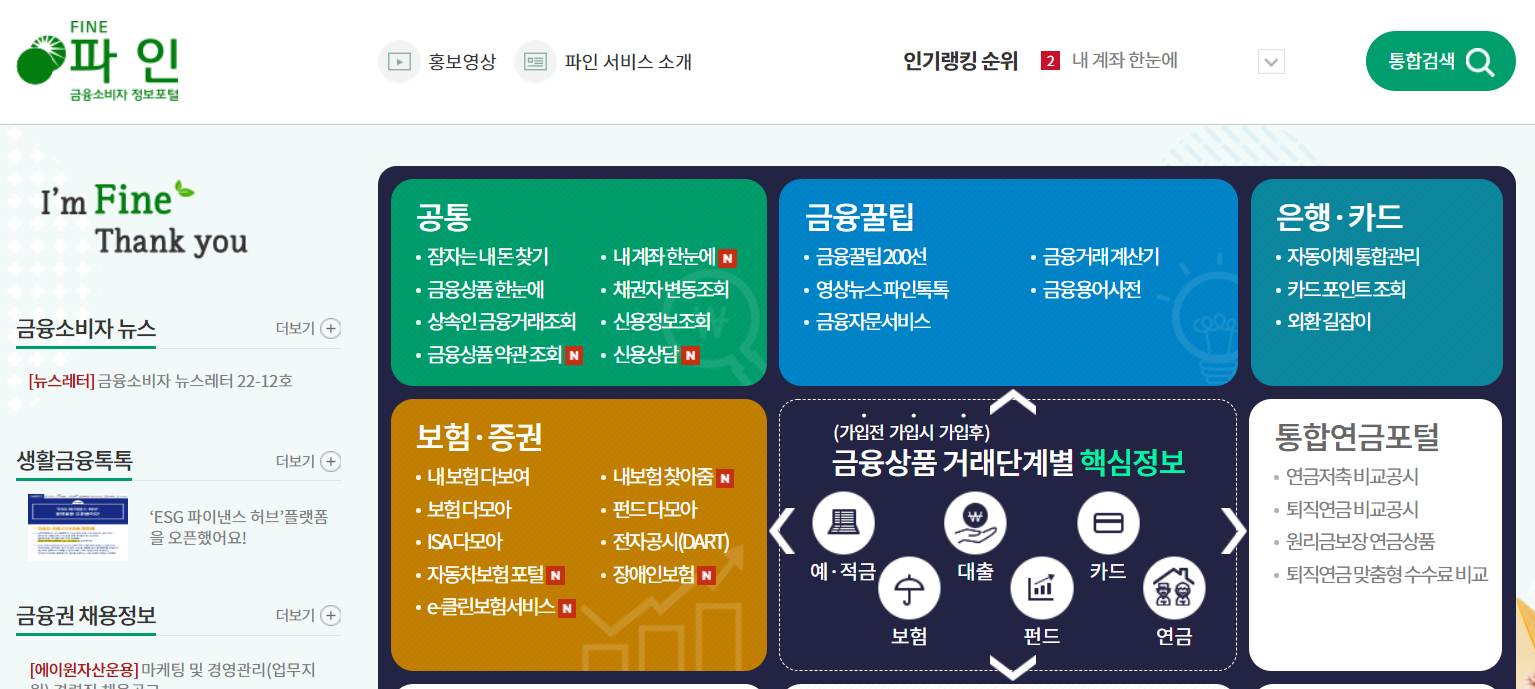The image size is (1535, 689).
Task: Open 자동차보험 포털
Action: click(485, 574)
